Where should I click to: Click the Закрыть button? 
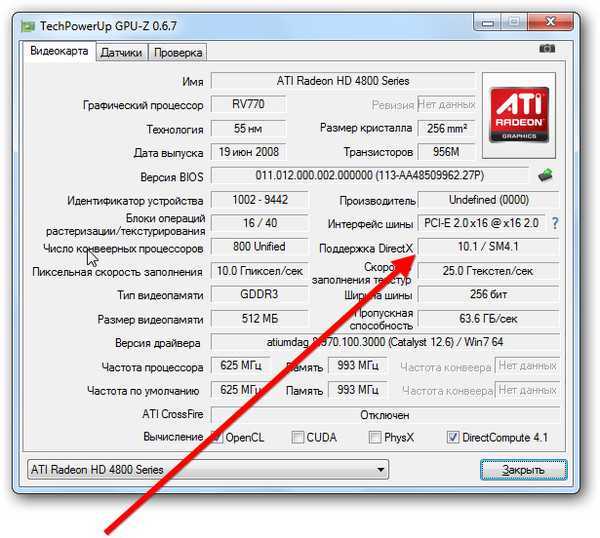coord(523,470)
